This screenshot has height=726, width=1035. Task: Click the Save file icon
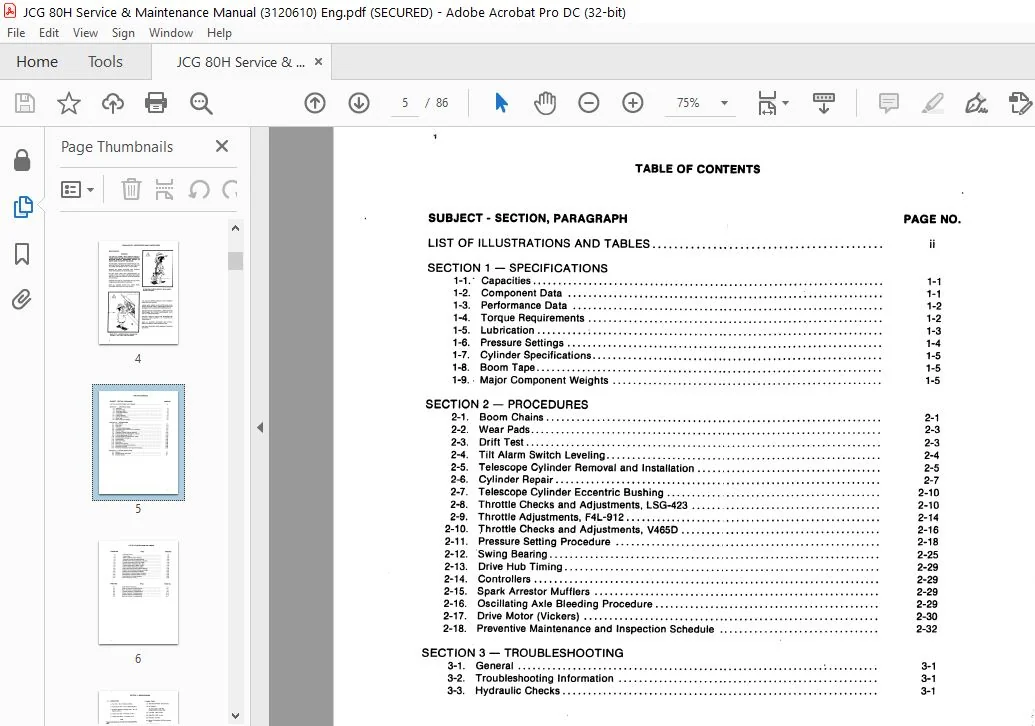(x=25, y=103)
